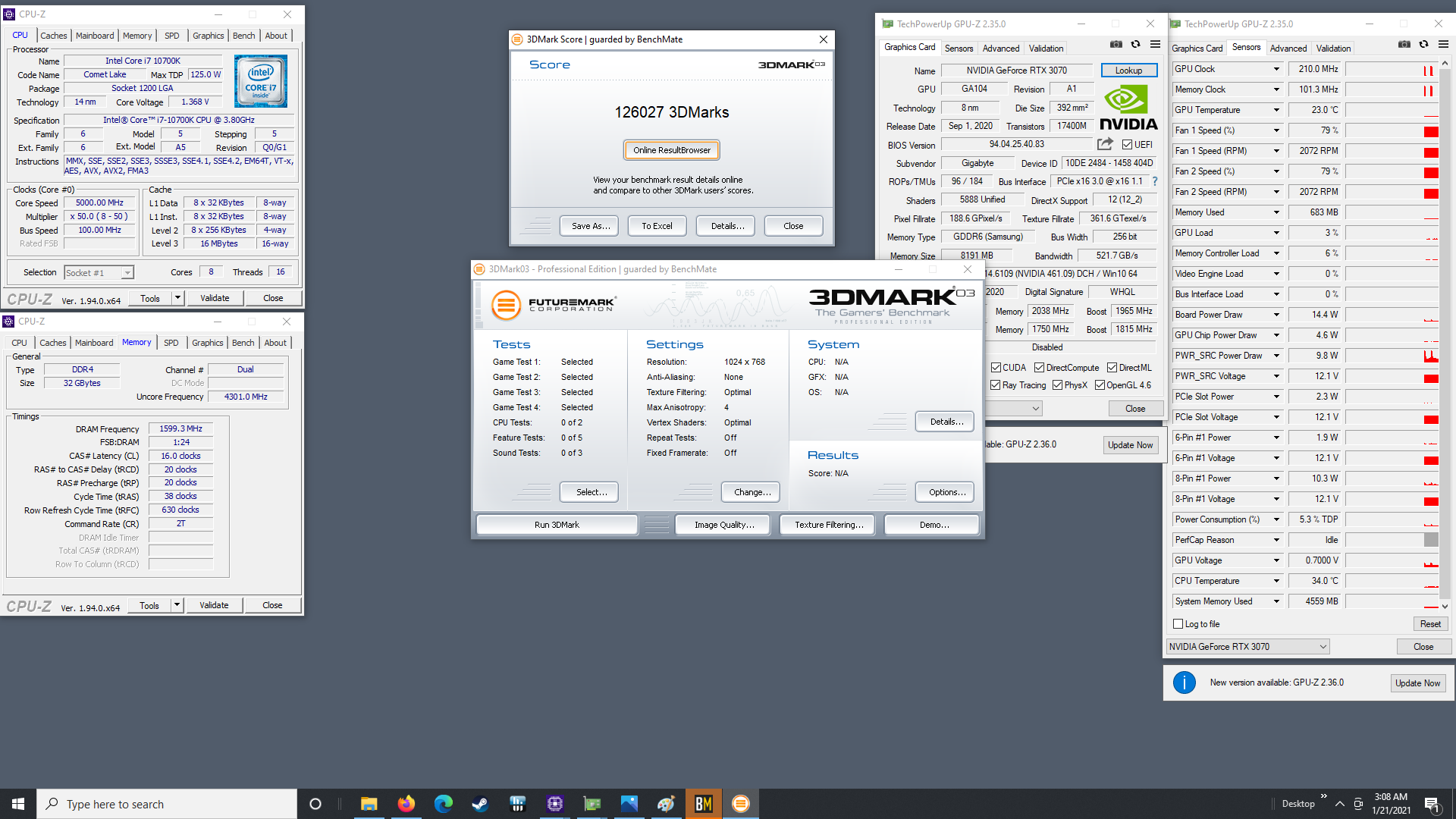Click Lookup button in GPU-Z
1456x819 pixels.
coord(1128,71)
